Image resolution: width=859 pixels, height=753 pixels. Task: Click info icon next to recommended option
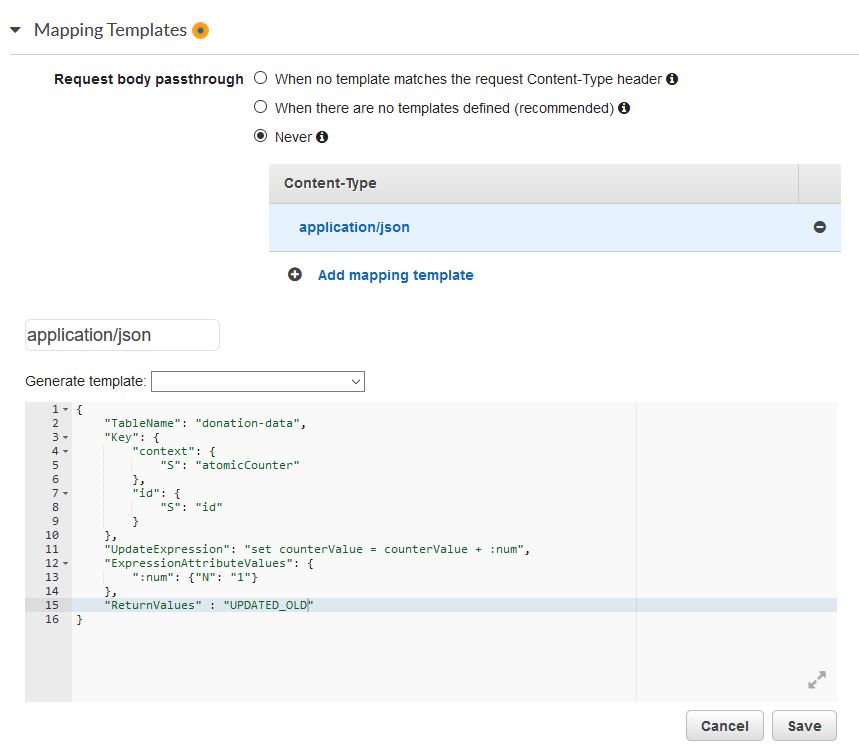624,108
